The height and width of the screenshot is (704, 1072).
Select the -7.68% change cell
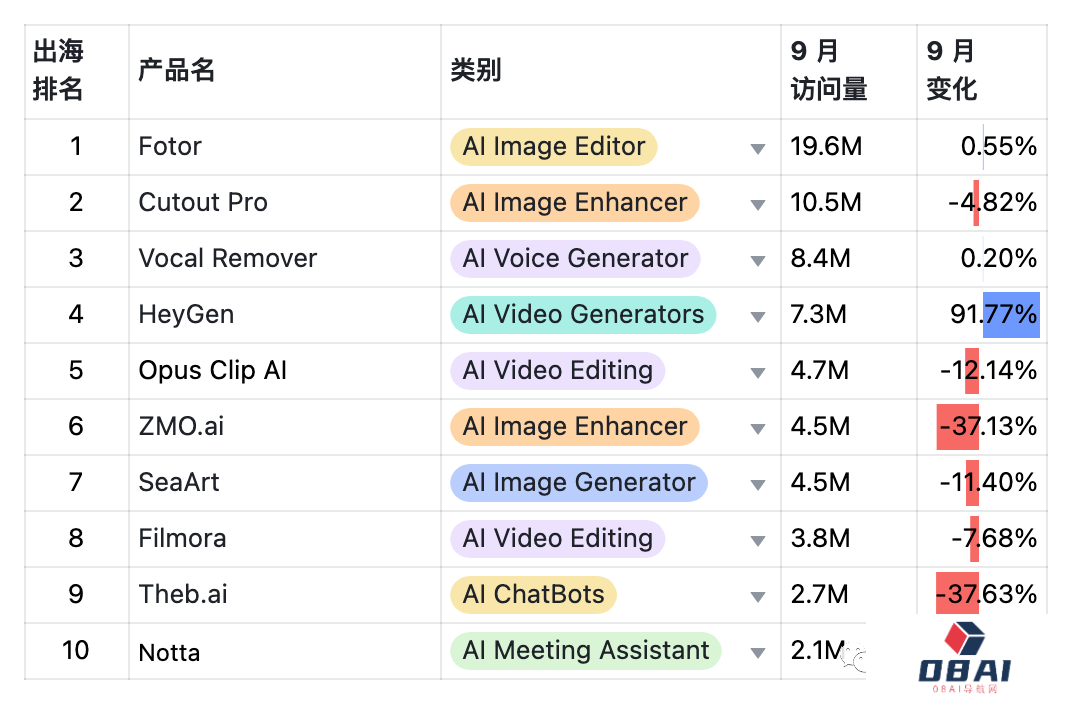[x=982, y=539]
